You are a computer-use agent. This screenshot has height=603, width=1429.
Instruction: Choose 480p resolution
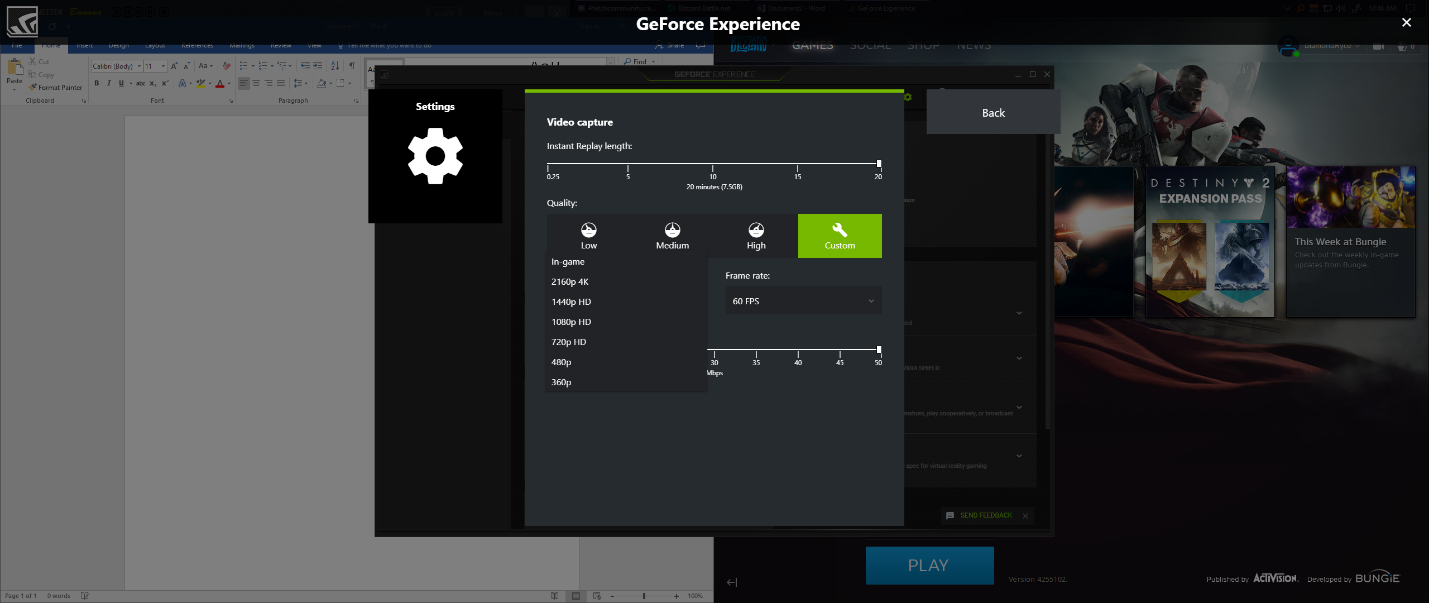pos(626,362)
